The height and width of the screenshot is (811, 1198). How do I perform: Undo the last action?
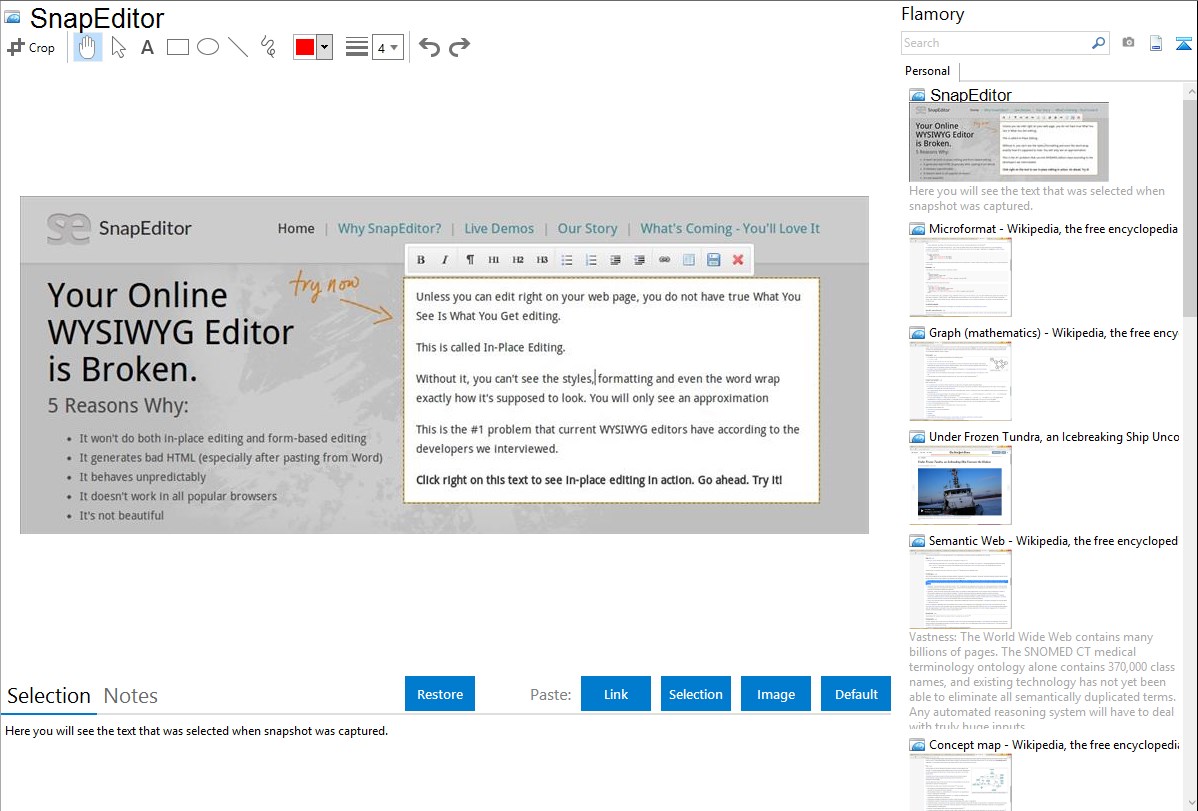point(429,47)
